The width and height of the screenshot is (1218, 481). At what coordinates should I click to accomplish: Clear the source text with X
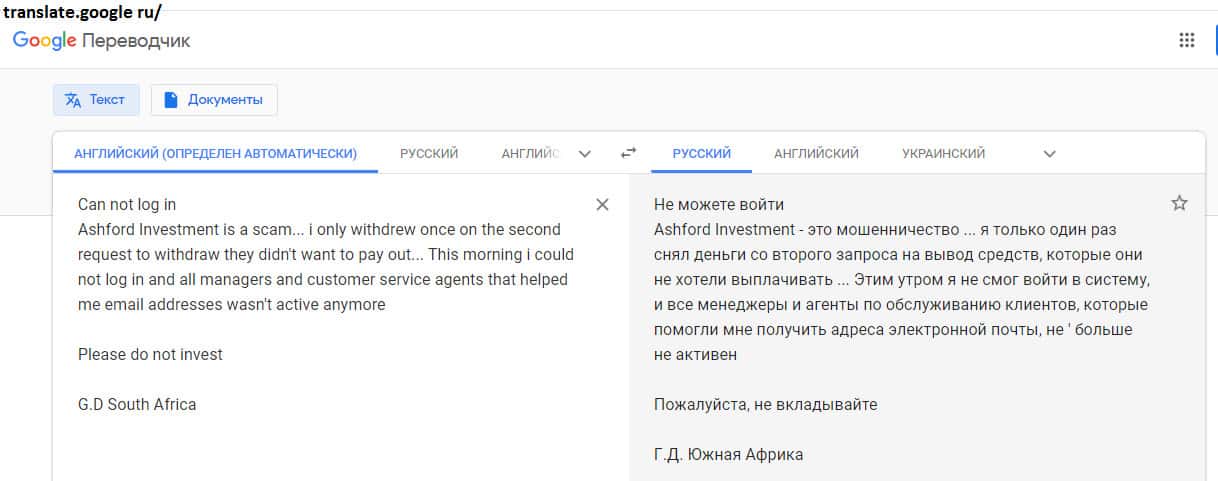pos(602,204)
